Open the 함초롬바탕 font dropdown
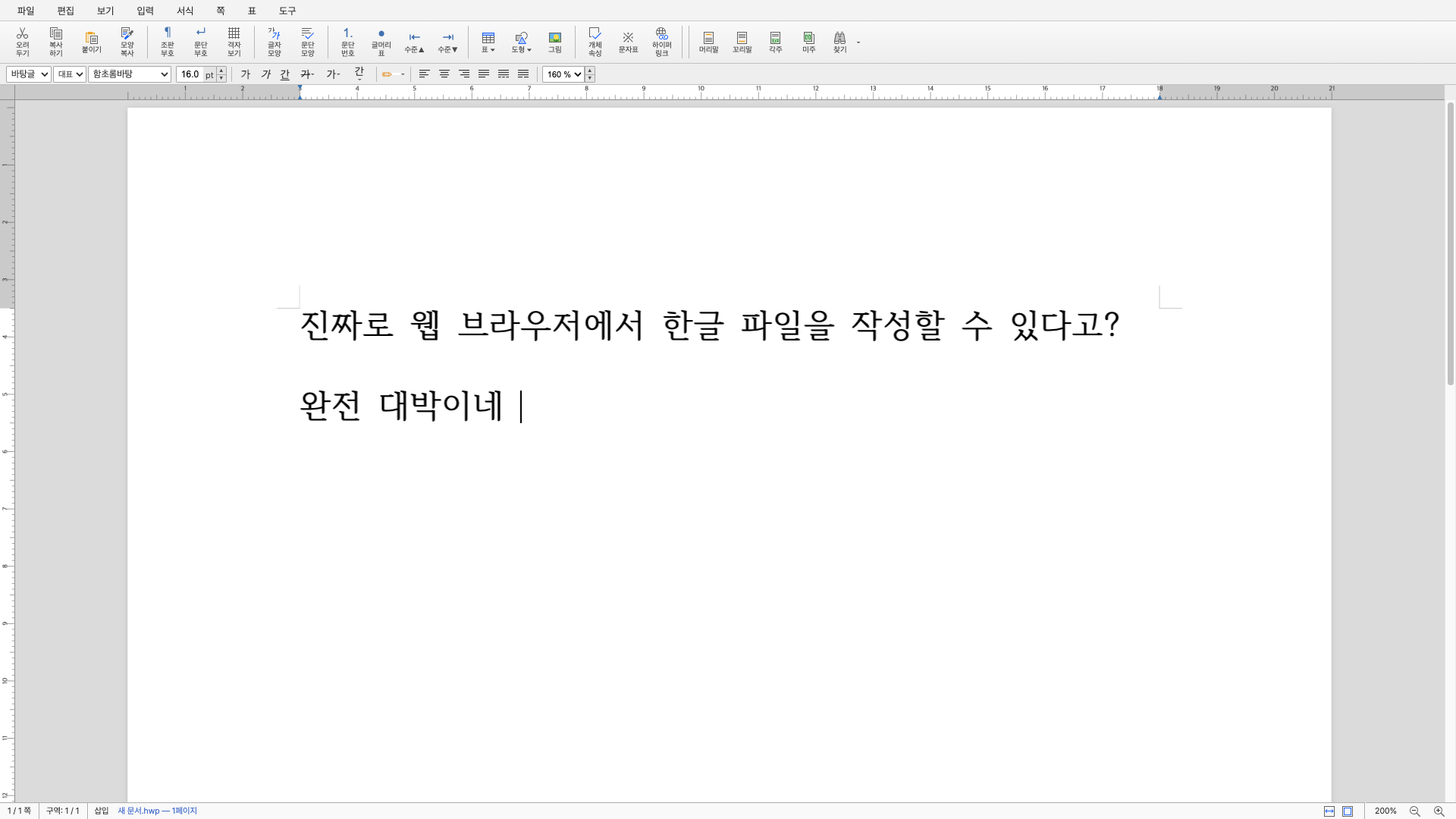1456x819 pixels. pyautogui.click(x=129, y=74)
